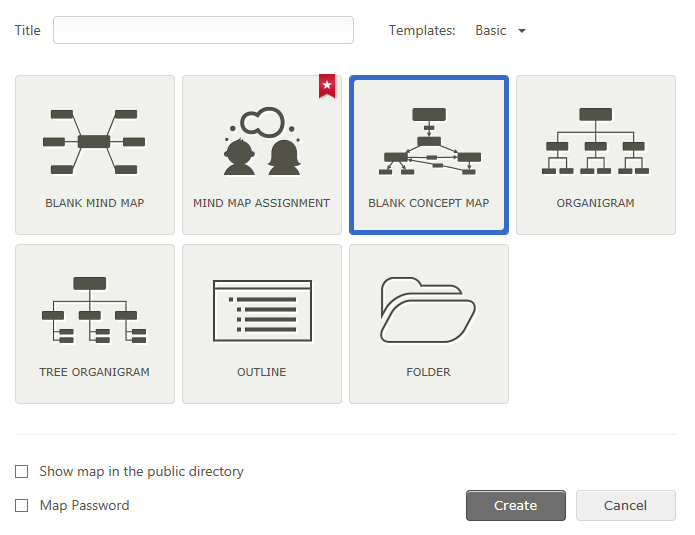Select the Organigram chart icon
Screen dimensions: 695x535
pos(595,141)
